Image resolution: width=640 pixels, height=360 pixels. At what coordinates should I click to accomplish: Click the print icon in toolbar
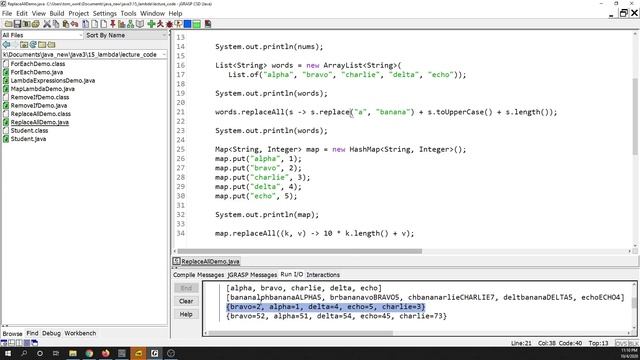click(x=36, y=24)
